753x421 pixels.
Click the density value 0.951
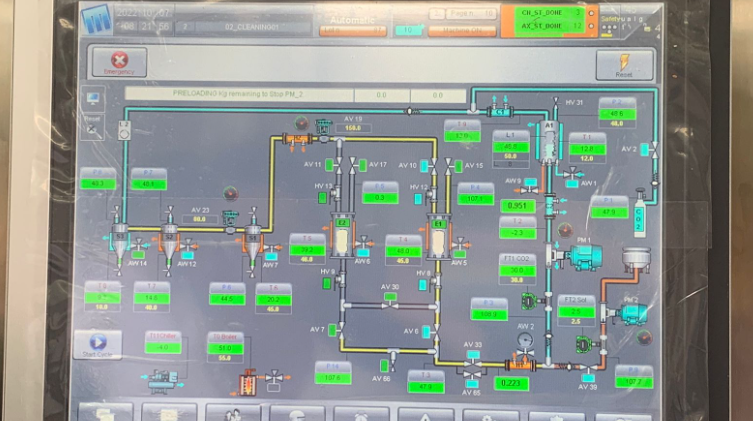point(518,206)
